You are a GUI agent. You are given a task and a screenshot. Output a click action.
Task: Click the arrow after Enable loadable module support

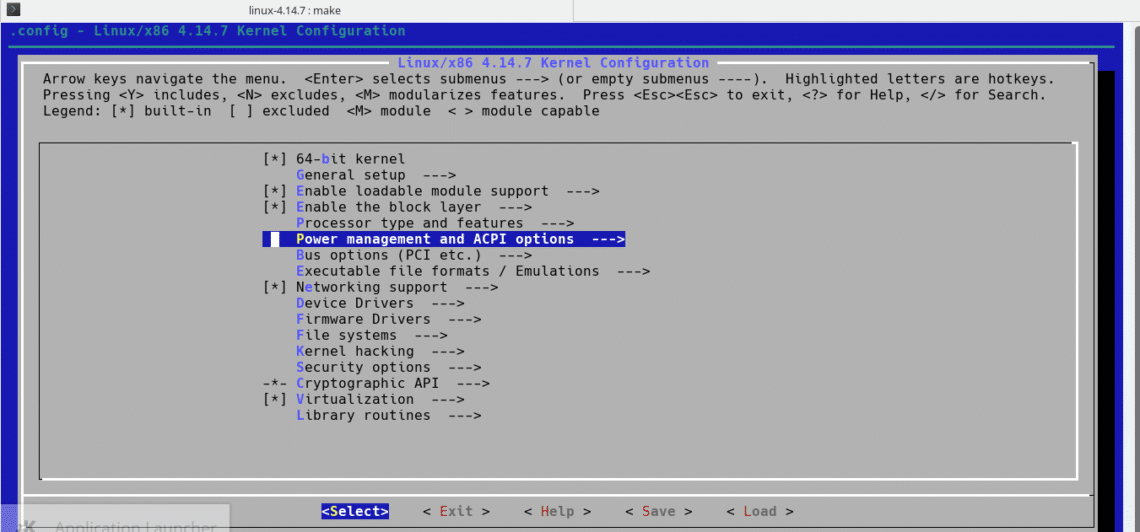582,191
